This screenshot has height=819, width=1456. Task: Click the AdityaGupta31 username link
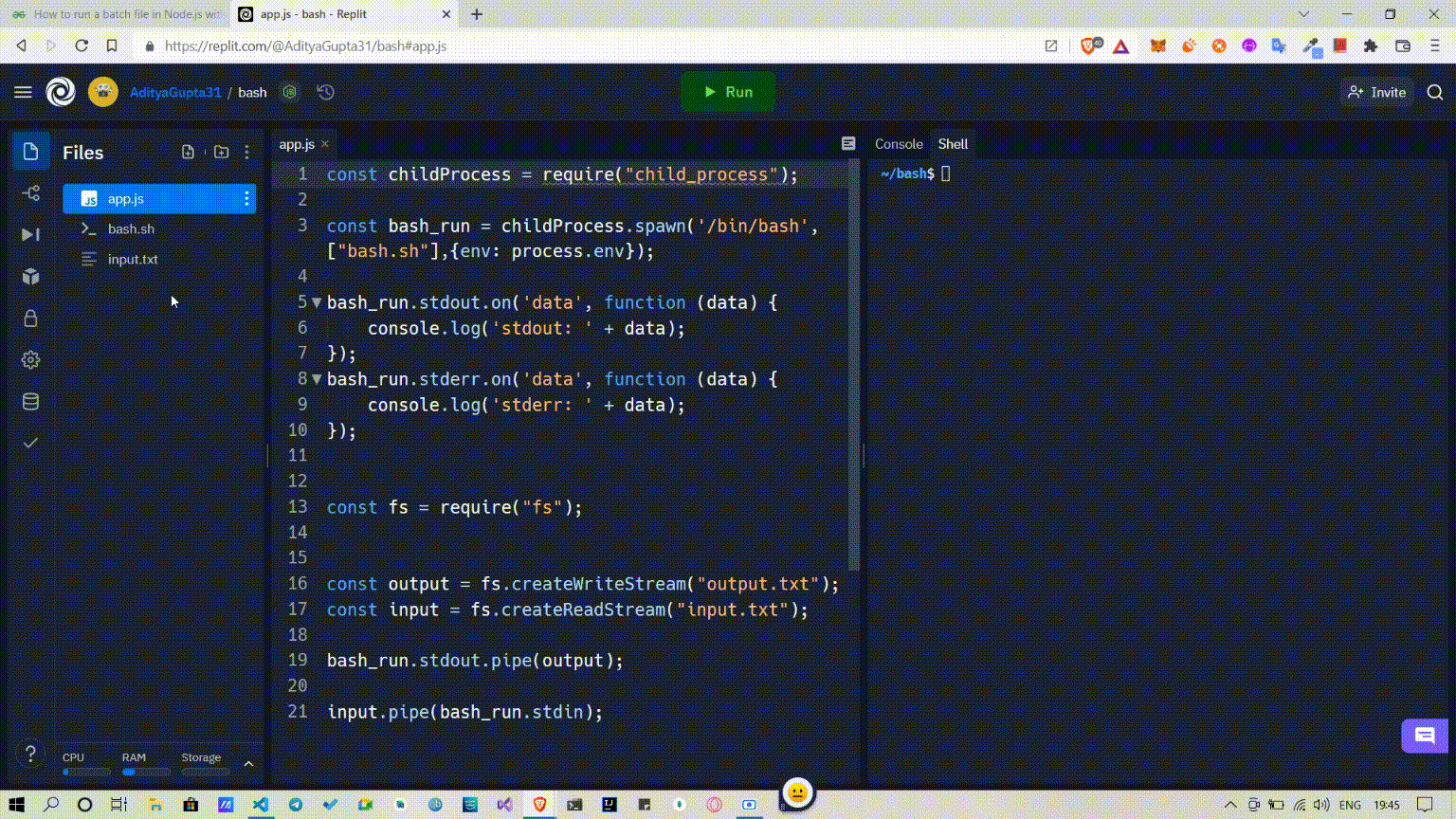175,92
